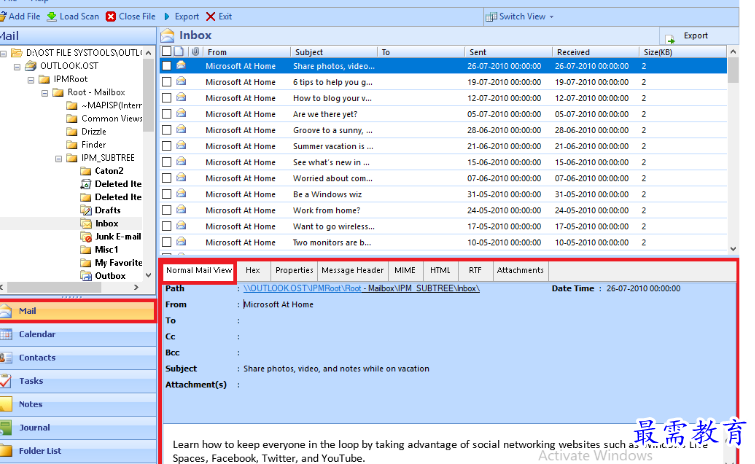Click the Contacts icon in navigation pane
The height and width of the screenshot is (464, 755).
[x=6, y=358]
